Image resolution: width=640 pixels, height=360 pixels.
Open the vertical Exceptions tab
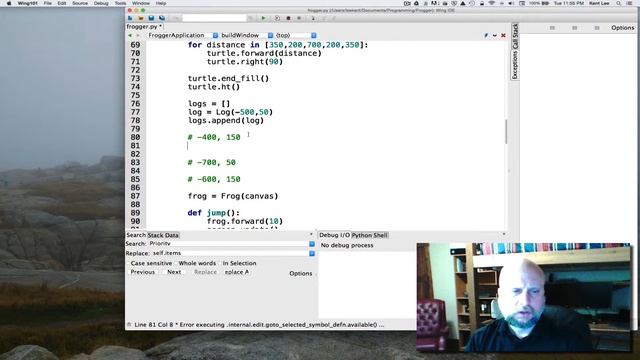pyautogui.click(x=515, y=64)
